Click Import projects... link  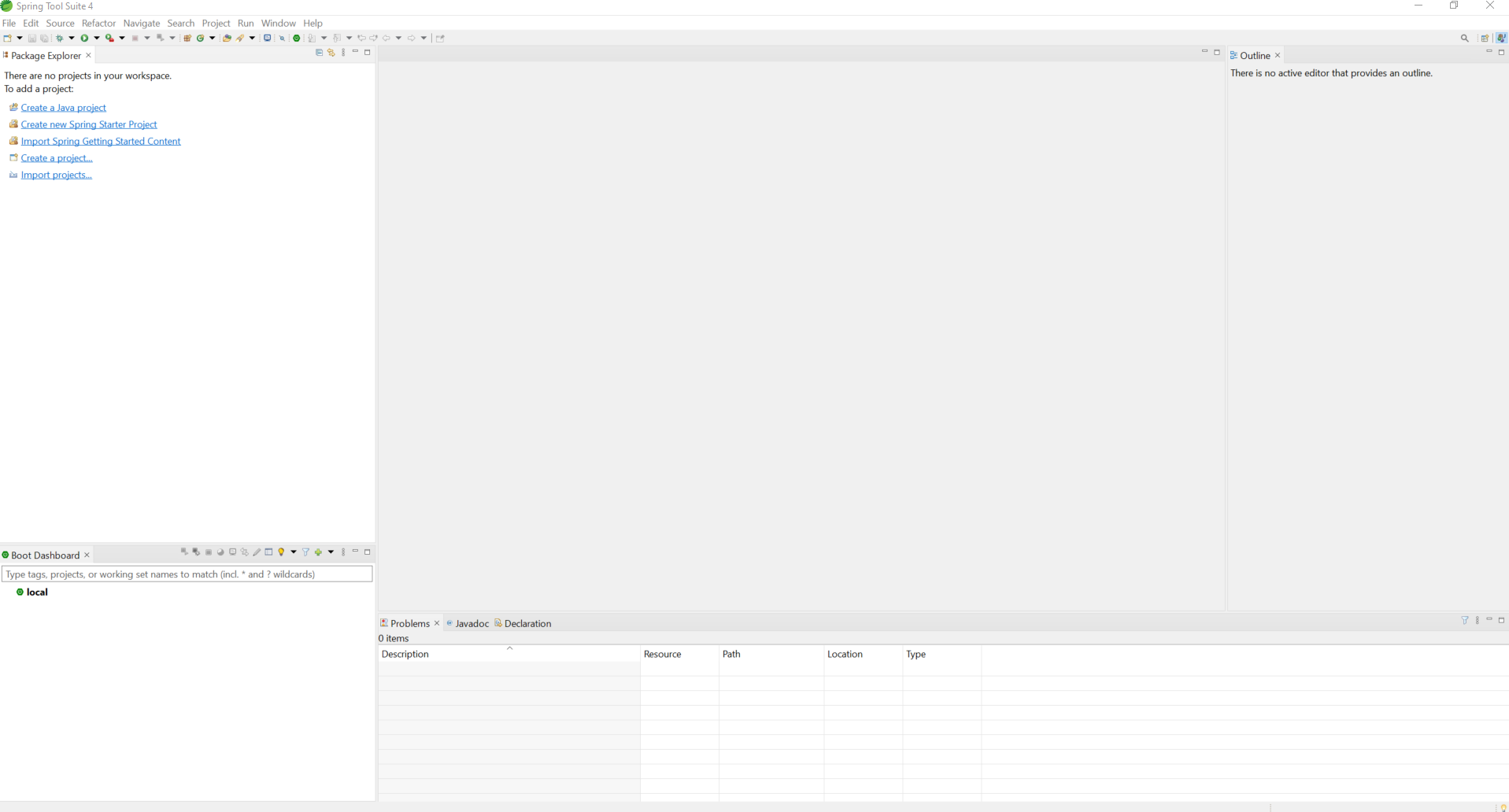pos(57,175)
